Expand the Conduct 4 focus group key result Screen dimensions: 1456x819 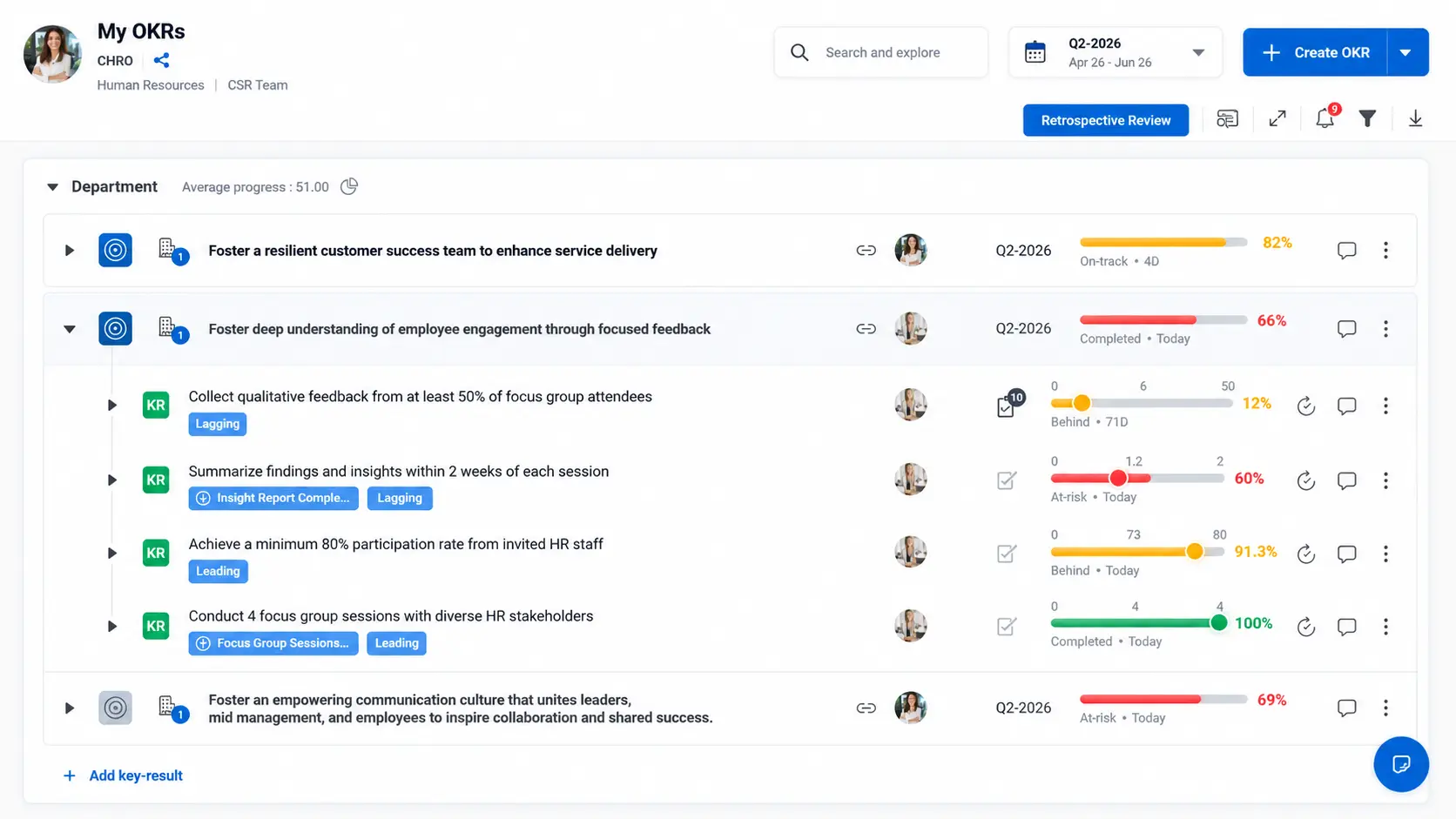tap(111, 627)
